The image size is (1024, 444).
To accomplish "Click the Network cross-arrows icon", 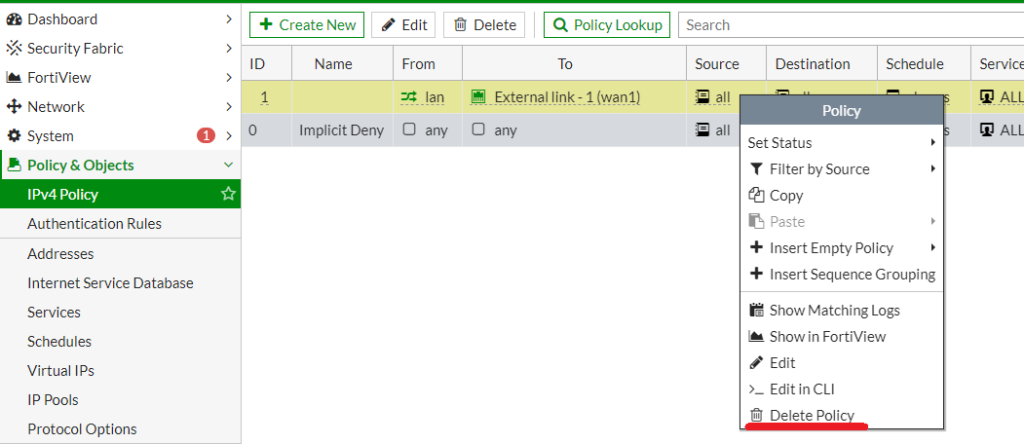I will pyautogui.click(x=14, y=106).
